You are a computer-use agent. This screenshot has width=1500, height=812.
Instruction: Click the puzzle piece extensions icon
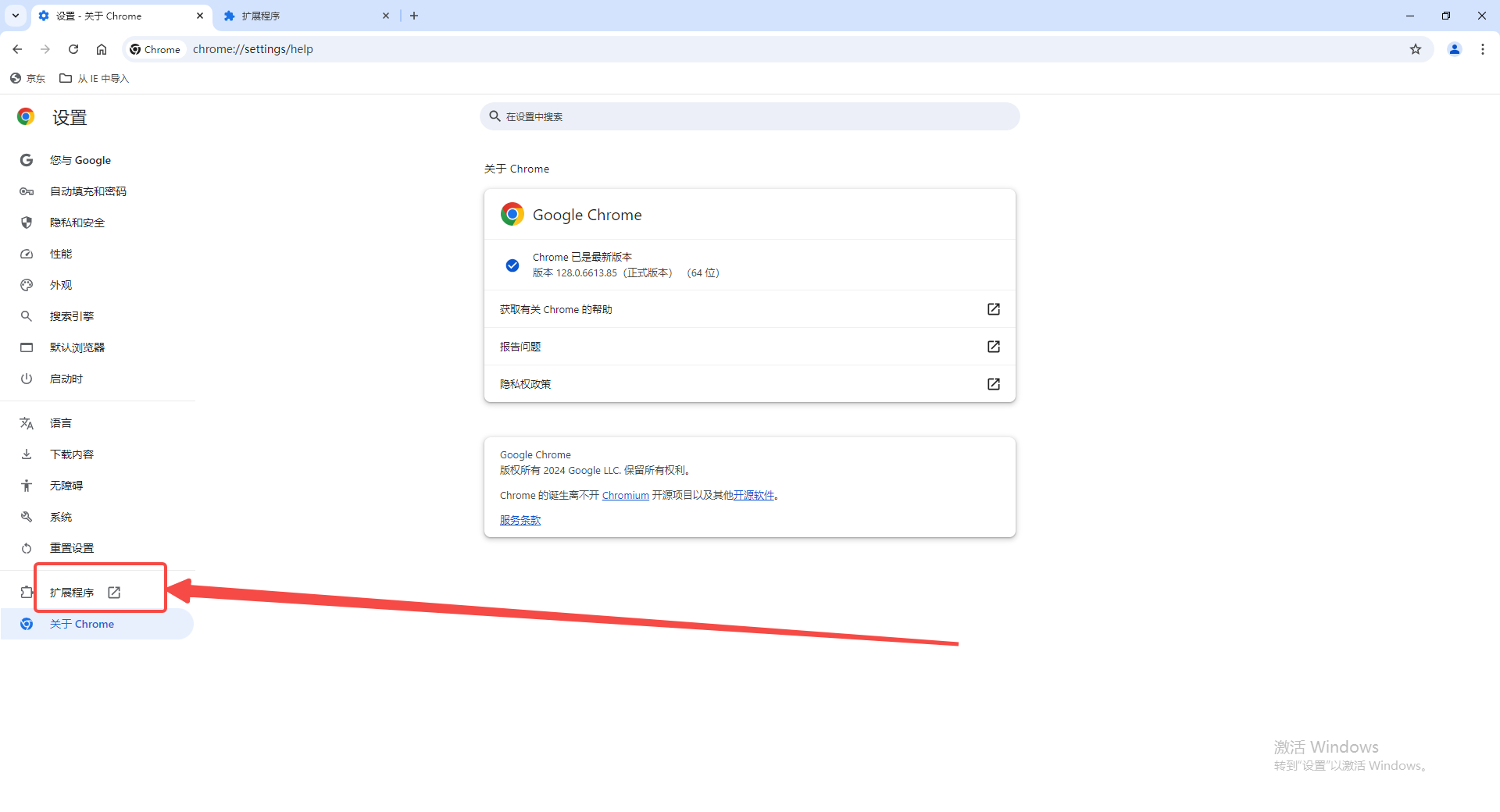pos(27,593)
